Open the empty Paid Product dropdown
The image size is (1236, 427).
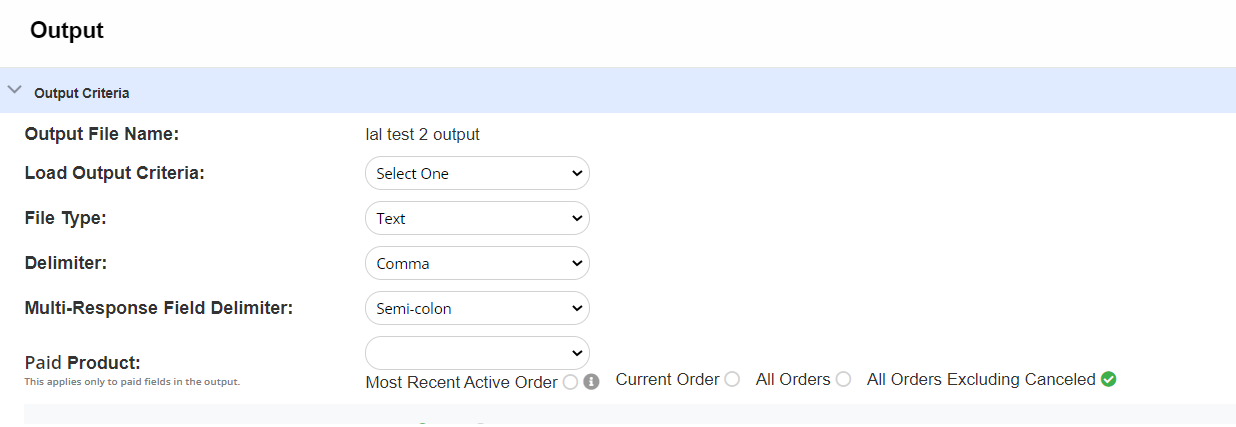click(477, 353)
